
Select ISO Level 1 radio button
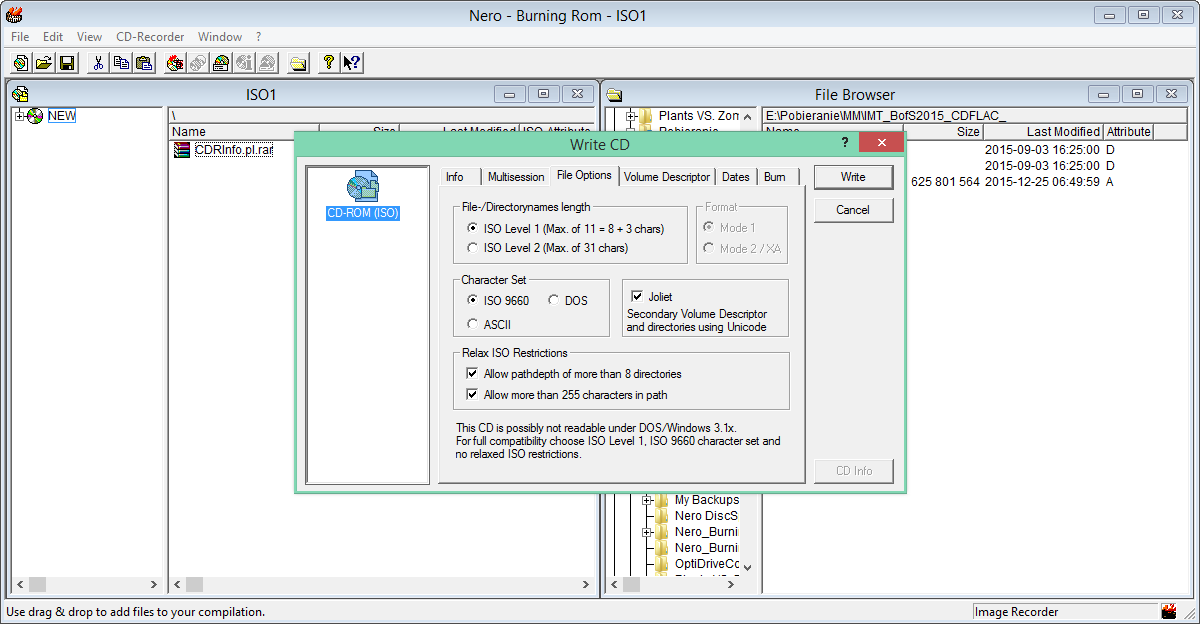tap(473, 228)
